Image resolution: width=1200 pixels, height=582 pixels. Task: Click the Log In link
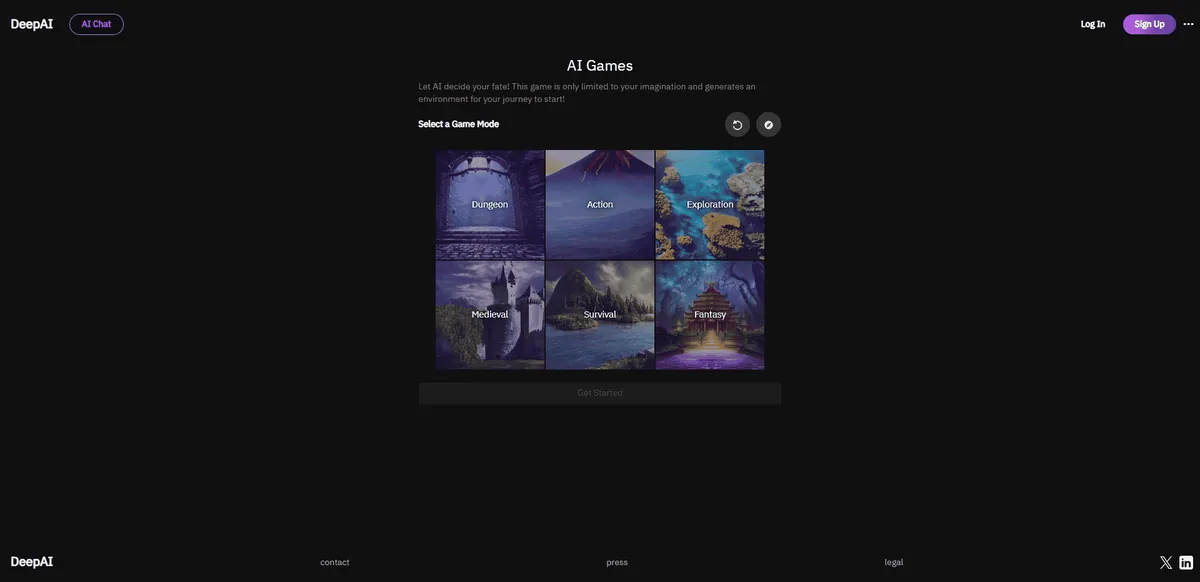1093,24
